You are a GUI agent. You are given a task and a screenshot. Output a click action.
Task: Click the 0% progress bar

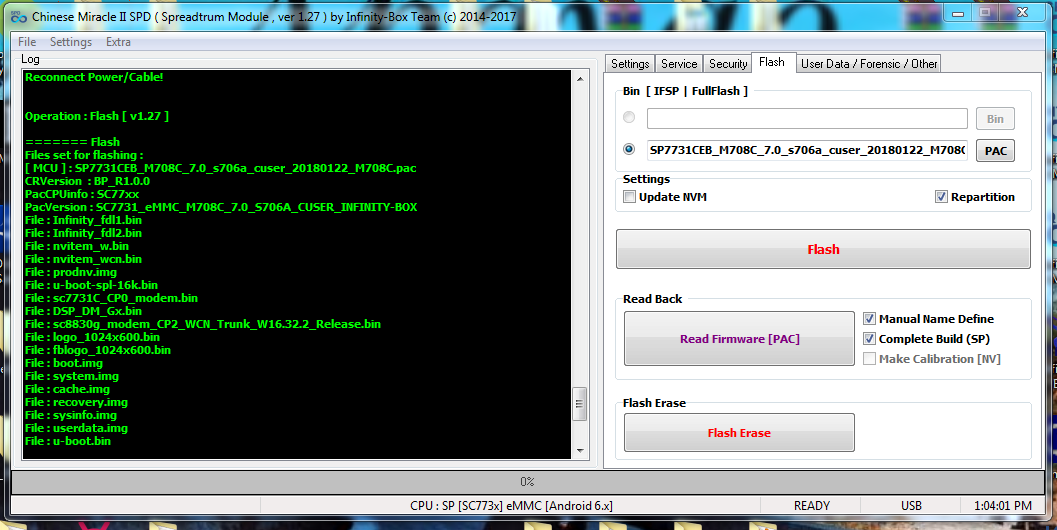(x=528, y=481)
